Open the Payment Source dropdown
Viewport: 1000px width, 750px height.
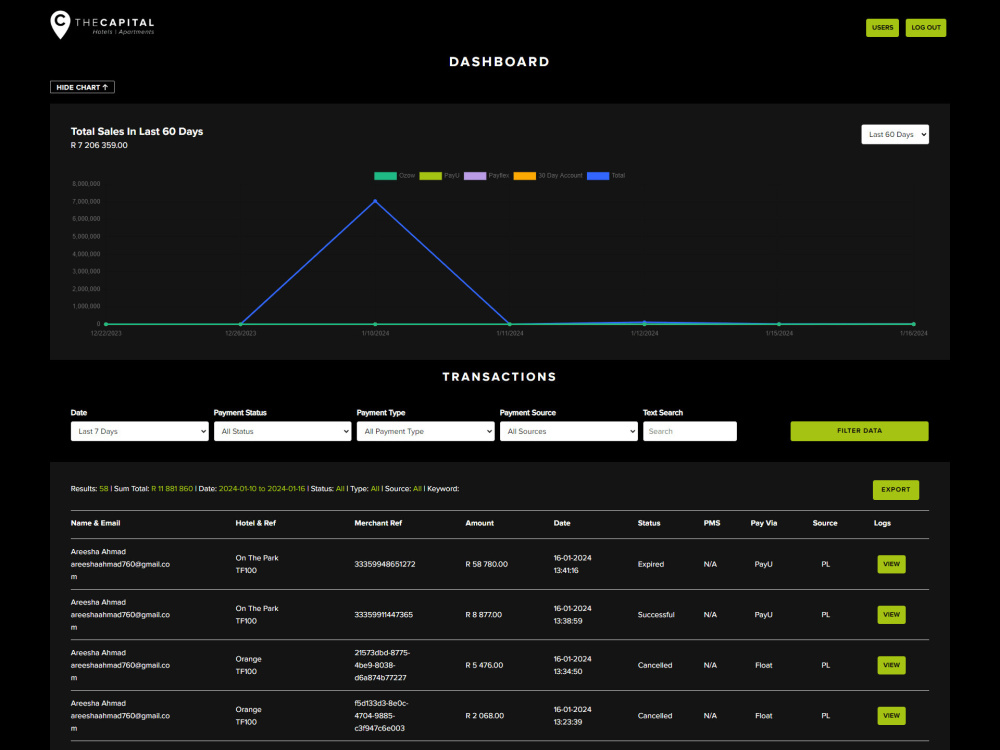(569, 431)
